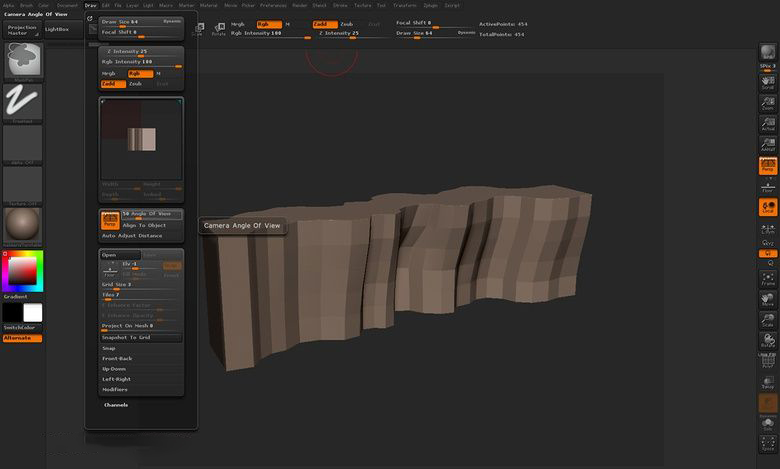The width and height of the screenshot is (780, 469).
Task: Expand the Modifiers section
Action: (115, 389)
